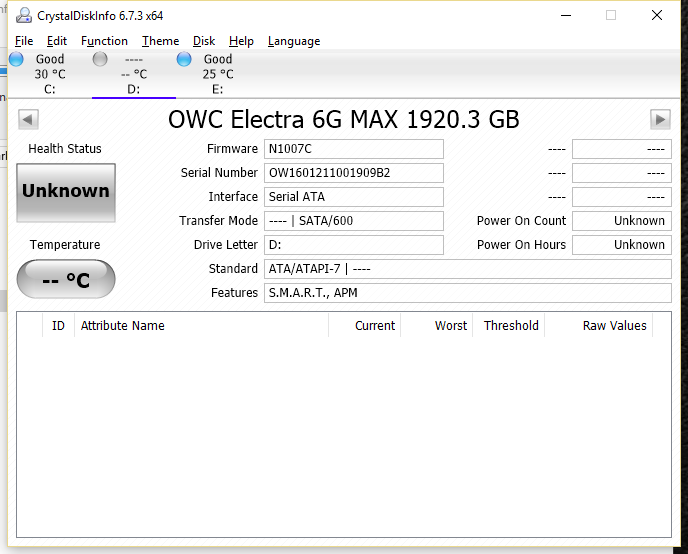Click the 30 °C reading for C: drive
Image resolution: width=688 pixels, height=554 pixels.
pos(50,74)
